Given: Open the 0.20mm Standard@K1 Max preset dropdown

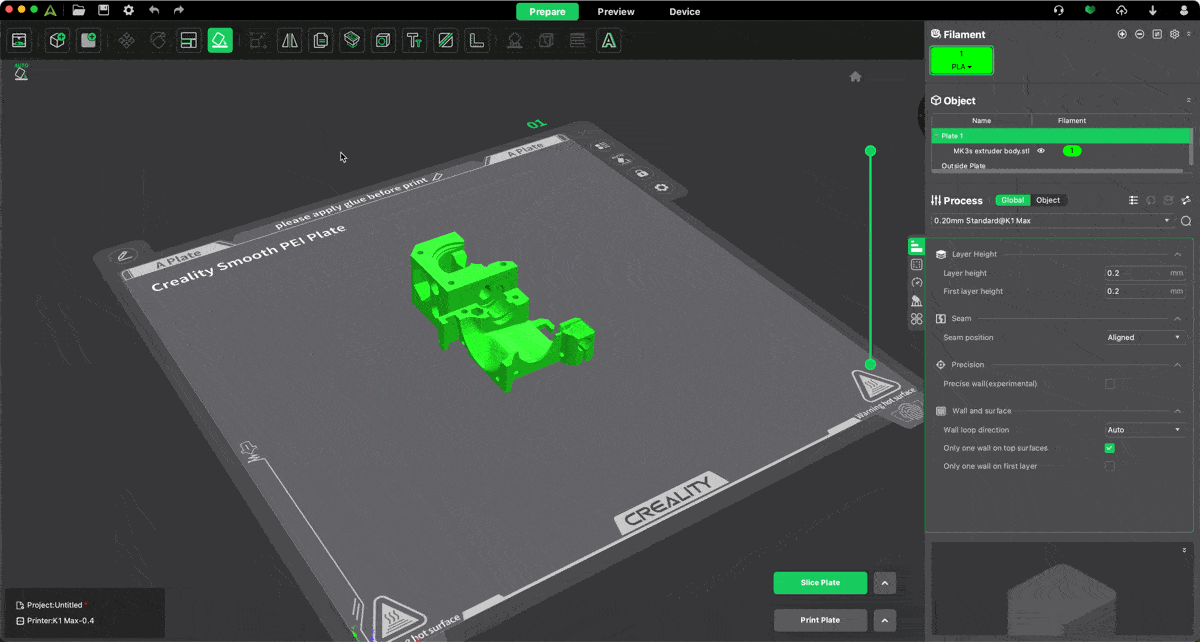Looking at the screenshot, I should click(x=1052, y=220).
